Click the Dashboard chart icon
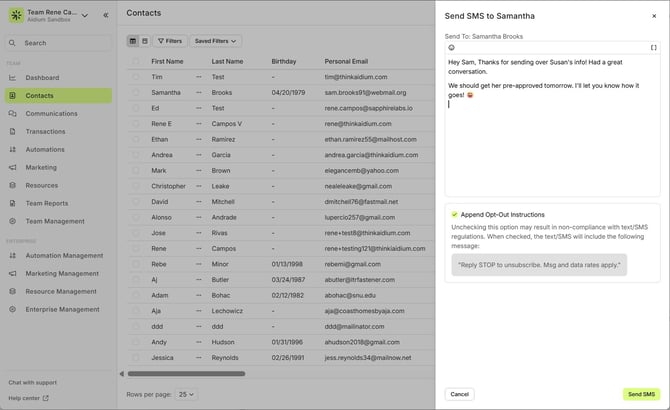Viewport: 670px width, 410px height. coord(12,78)
